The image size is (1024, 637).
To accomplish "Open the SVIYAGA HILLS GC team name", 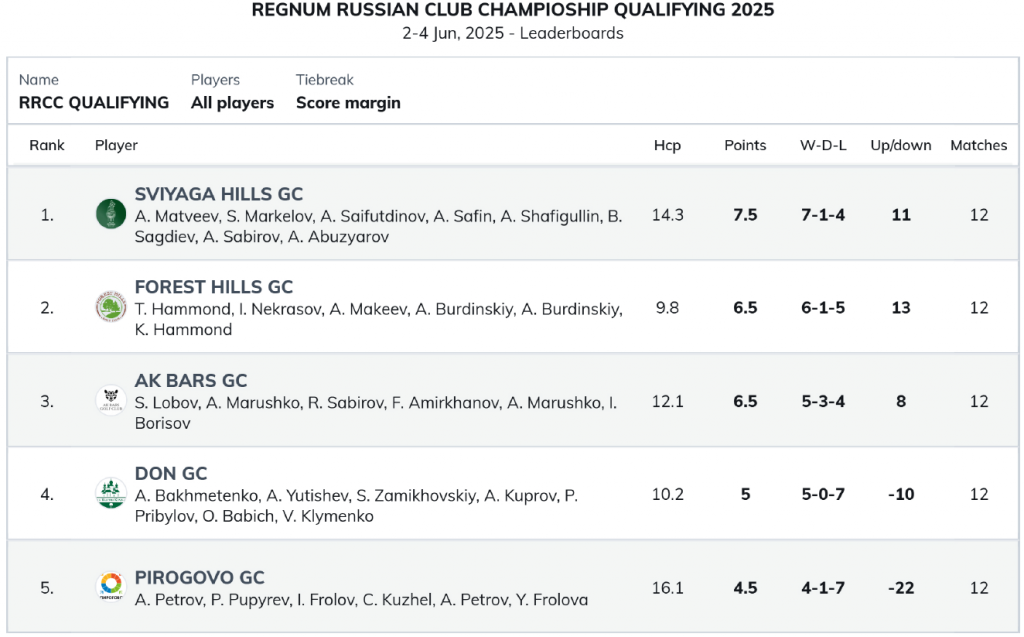I will pos(219,194).
